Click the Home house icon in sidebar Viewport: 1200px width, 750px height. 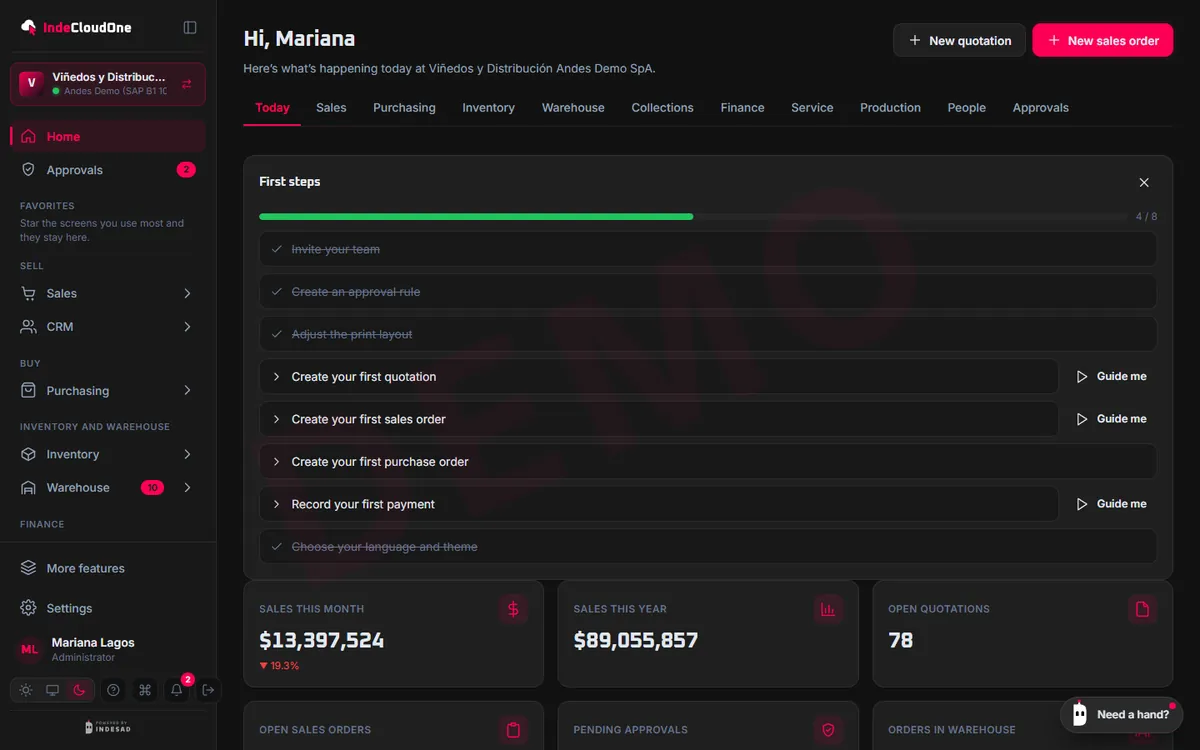click(x=28, y=137)
